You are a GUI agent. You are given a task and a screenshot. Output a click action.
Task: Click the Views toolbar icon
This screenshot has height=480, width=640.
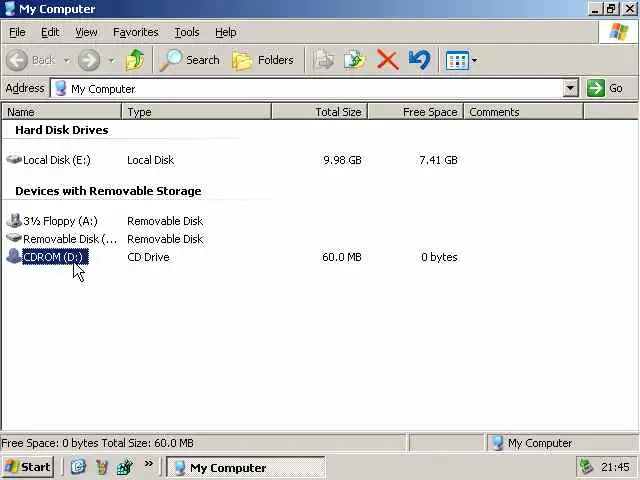457,60
